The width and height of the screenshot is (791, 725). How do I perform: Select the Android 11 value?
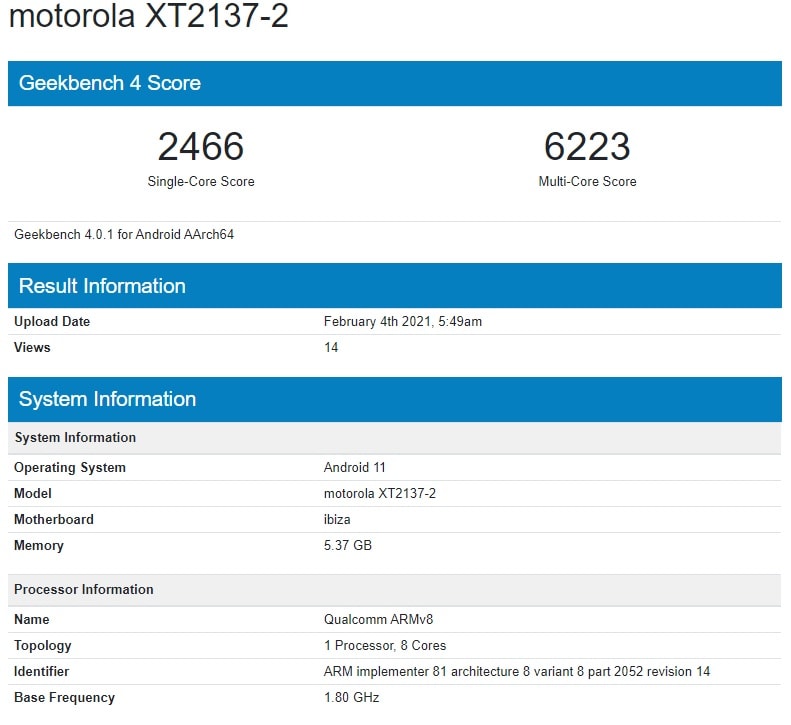pyautogui.click(x=355, y=467)
